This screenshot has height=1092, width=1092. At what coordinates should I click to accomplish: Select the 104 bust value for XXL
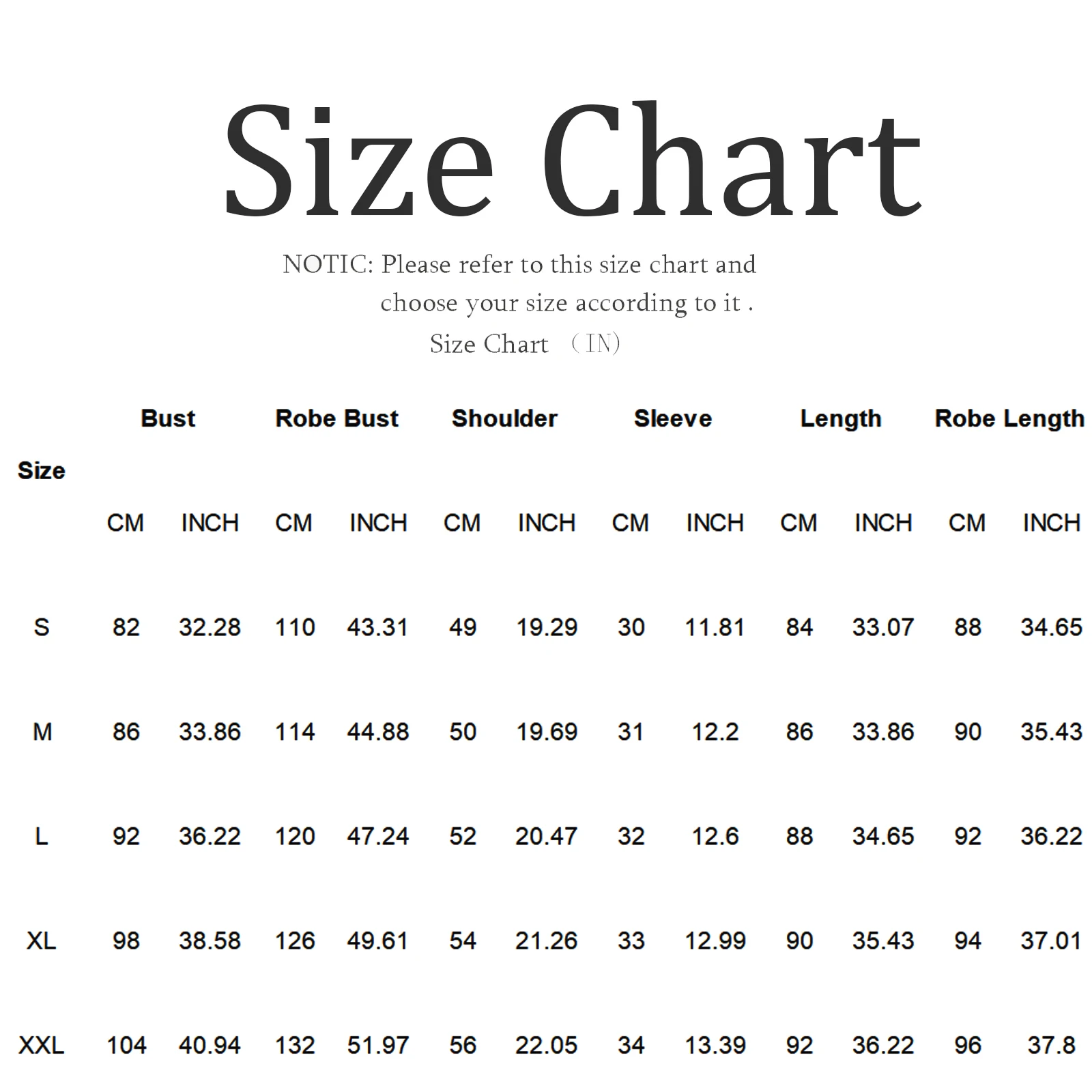126,1045
